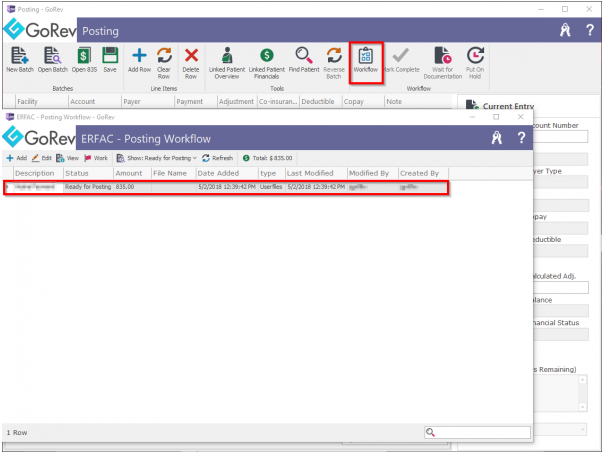This screenshot has height=453, width=604.
Task: Click View in Posting Workflow toolbar
Action: click(x=67, y=158)
